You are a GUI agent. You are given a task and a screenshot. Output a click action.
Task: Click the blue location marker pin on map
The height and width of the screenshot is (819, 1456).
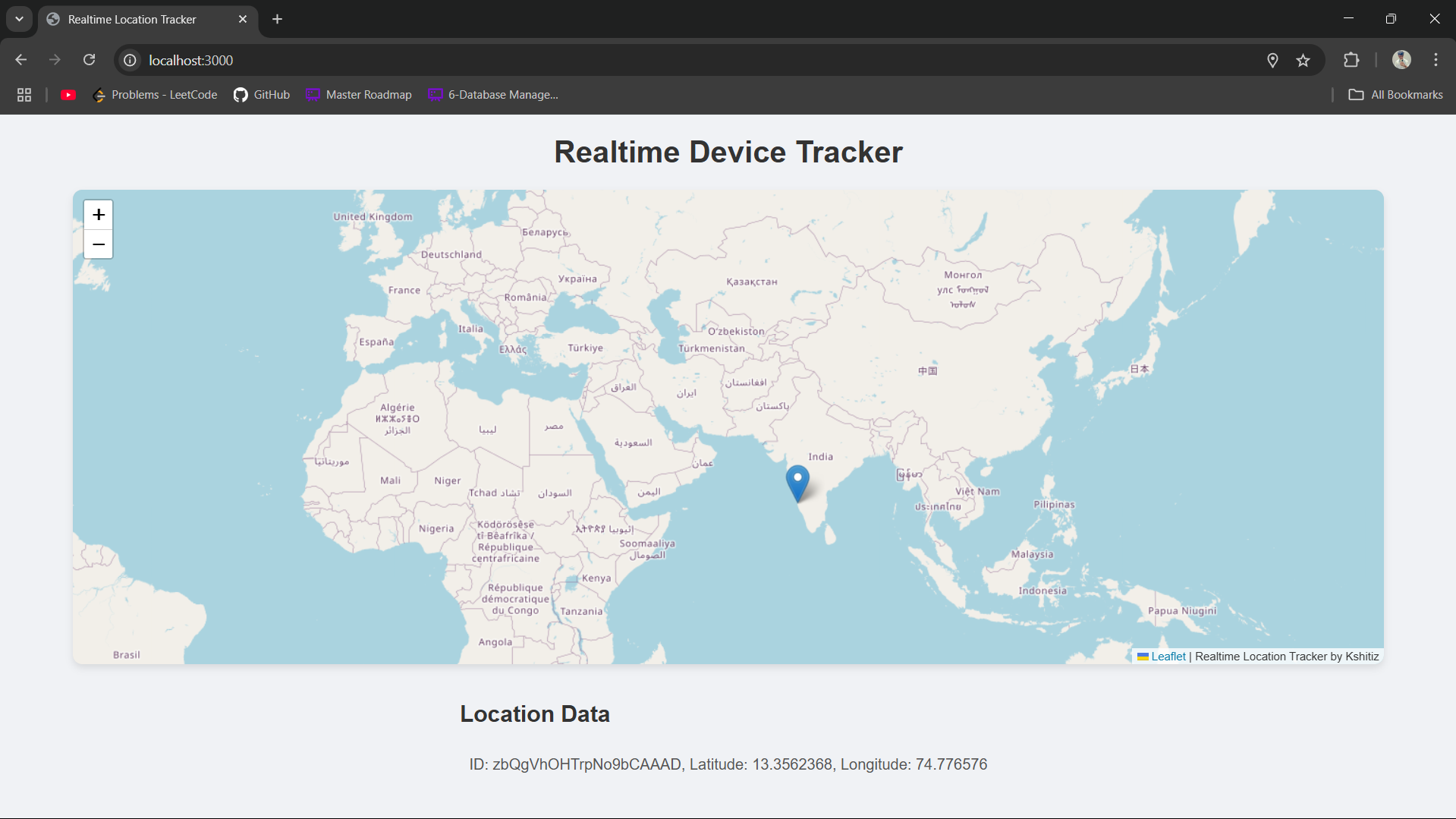(797, 482)
